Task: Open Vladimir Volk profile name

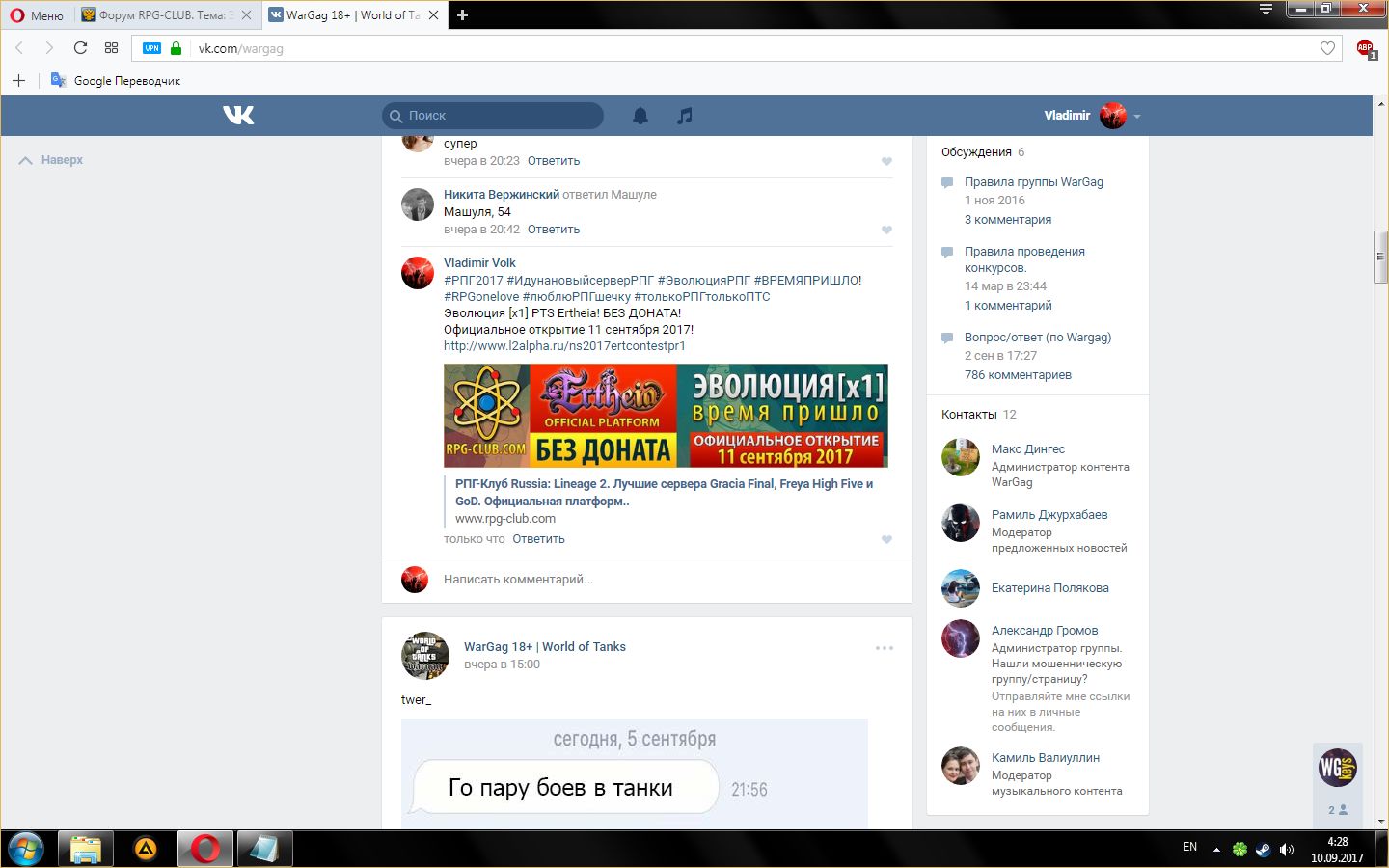Action: coord(479,263)
